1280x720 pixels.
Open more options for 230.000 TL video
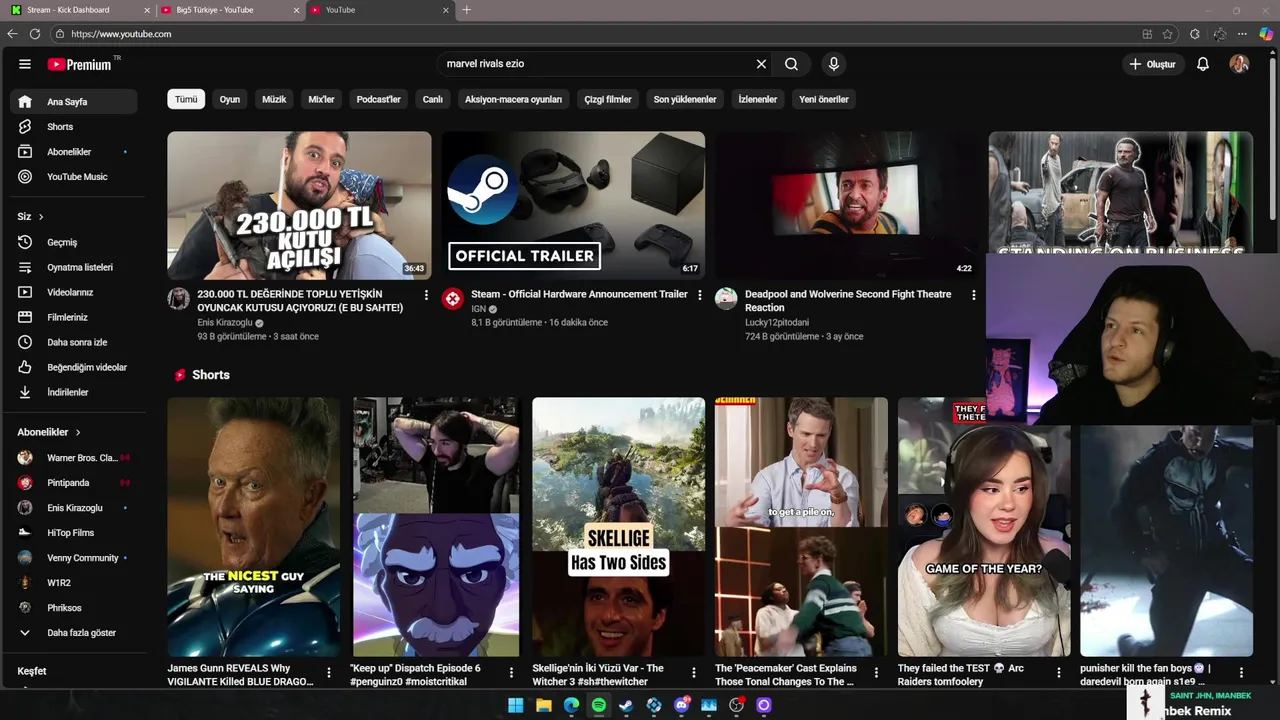tap(426, 295)
